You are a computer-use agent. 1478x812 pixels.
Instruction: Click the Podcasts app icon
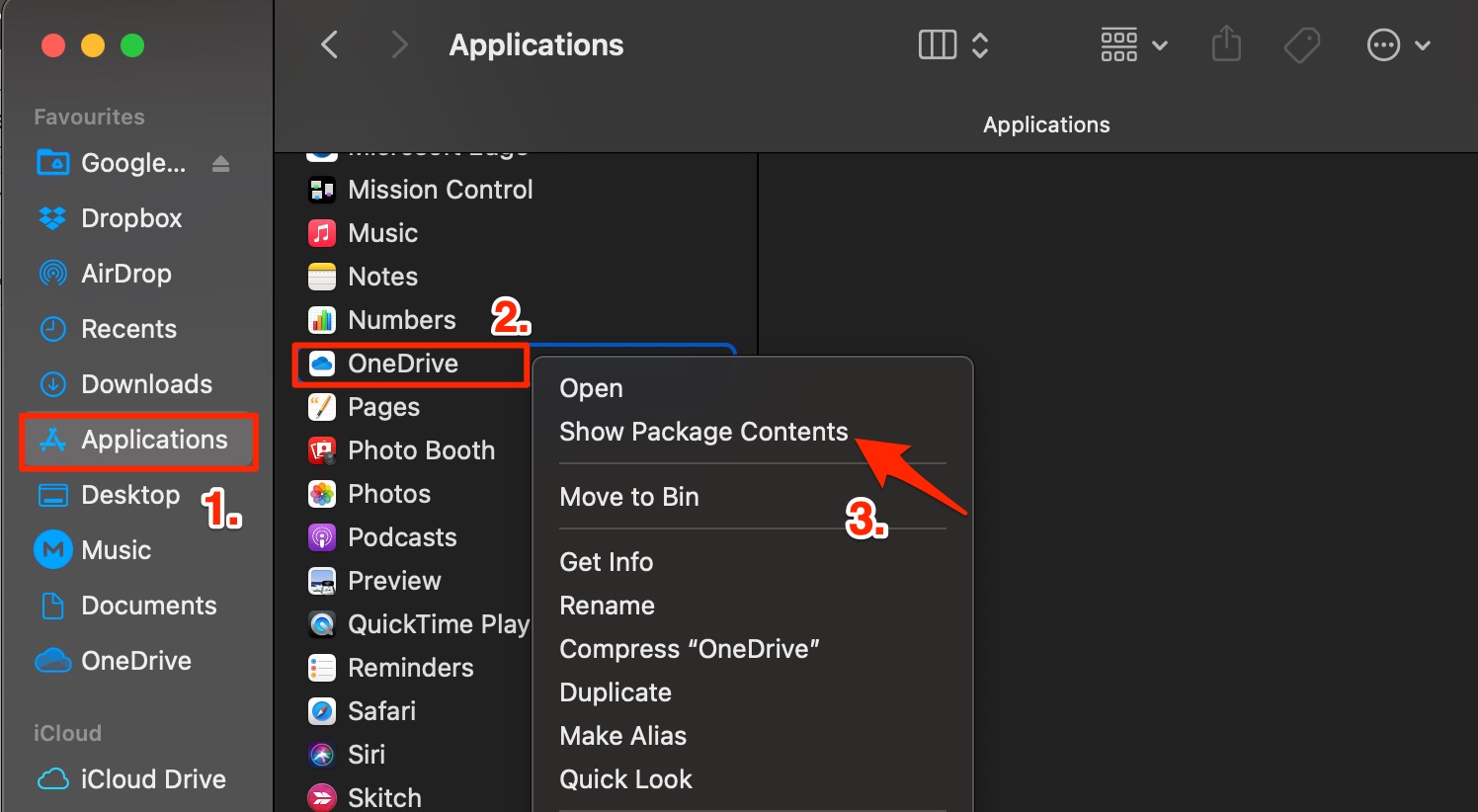tap(322, 537)
